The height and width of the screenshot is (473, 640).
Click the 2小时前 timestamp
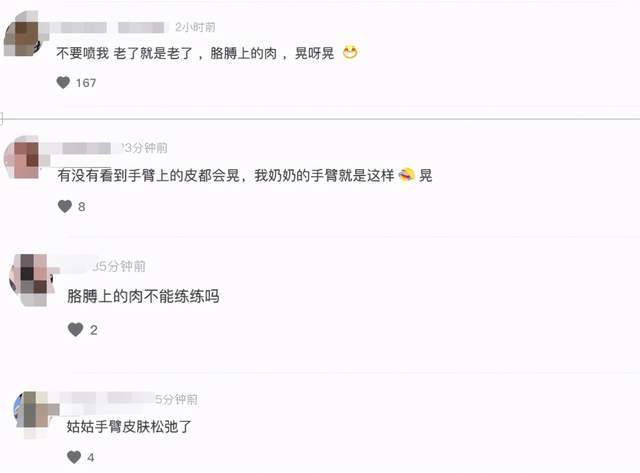(195, 27)
